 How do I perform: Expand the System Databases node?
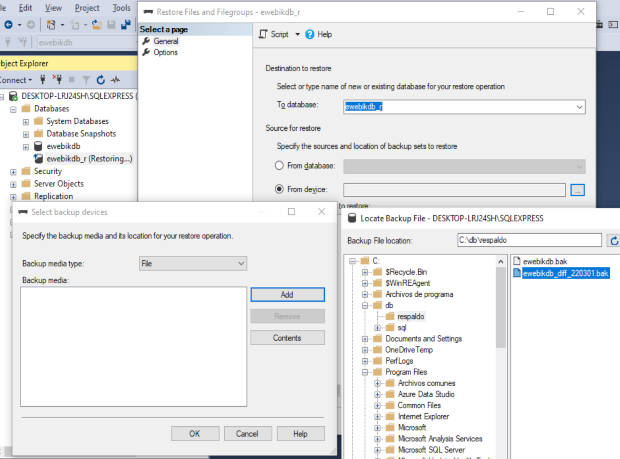[26, 122]
